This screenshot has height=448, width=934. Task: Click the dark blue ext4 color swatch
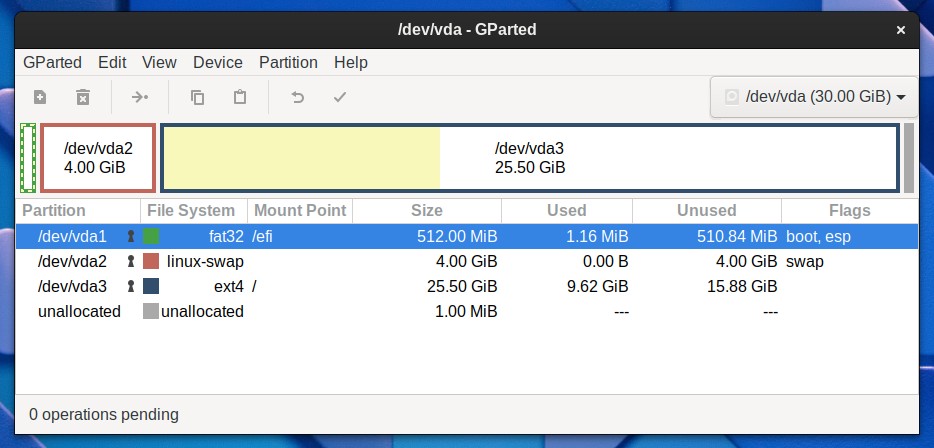(x=151, y=287)
